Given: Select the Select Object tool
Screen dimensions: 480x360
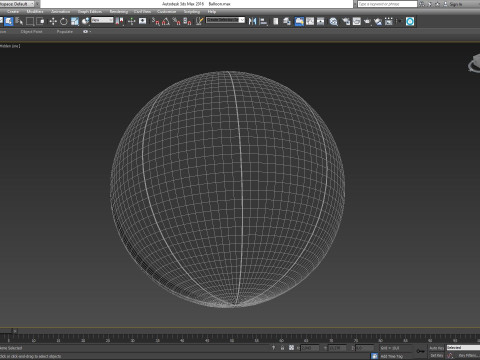Looking at the screenshot, I should click(9, 21).
